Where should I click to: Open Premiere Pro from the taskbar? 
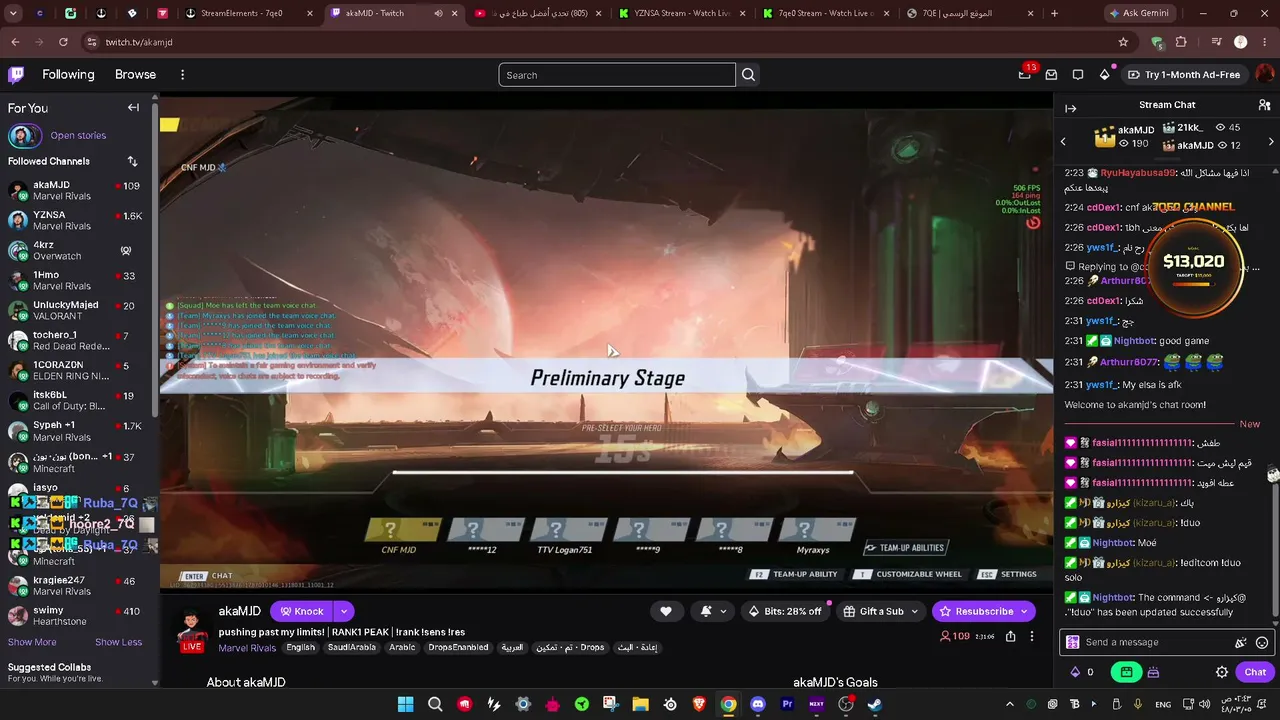[786, 704]
